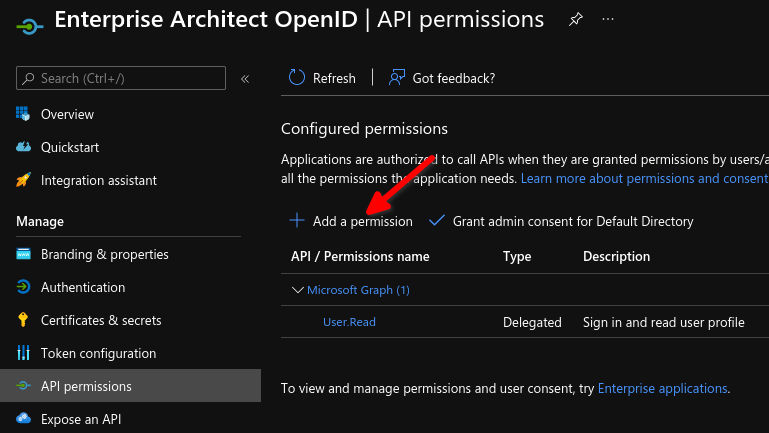Click the API / Permissions name column header
The height and width of the screenshot is (433, 769).
point(360,256)
